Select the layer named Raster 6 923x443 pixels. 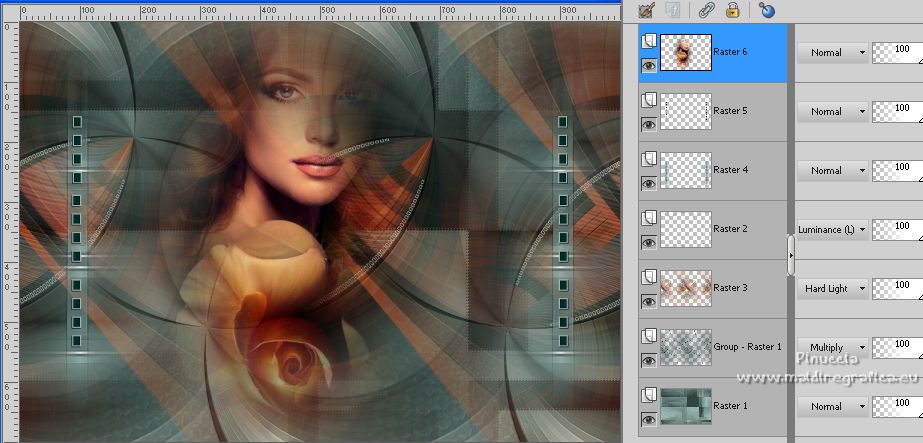point(730,52)
